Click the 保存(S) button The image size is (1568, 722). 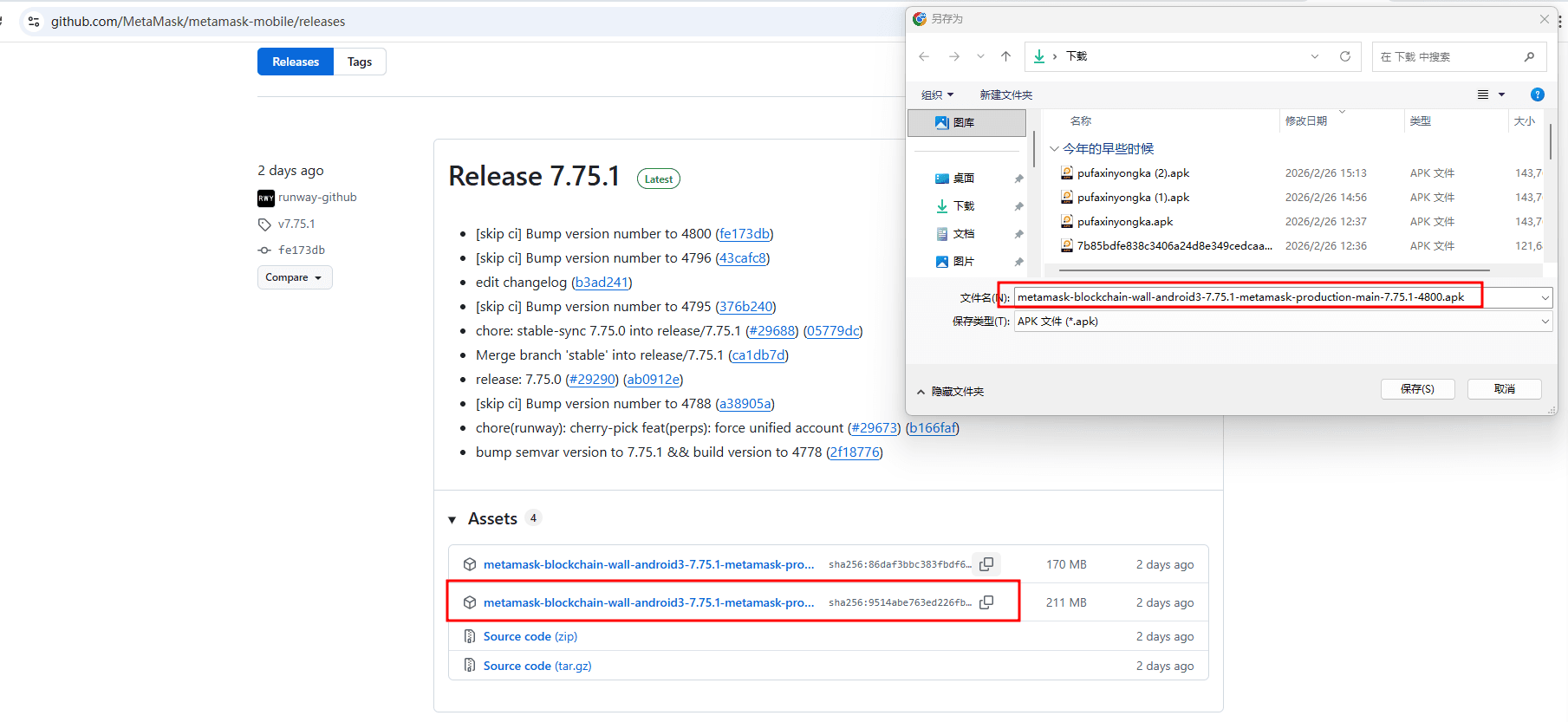[x=1417, y=389]
